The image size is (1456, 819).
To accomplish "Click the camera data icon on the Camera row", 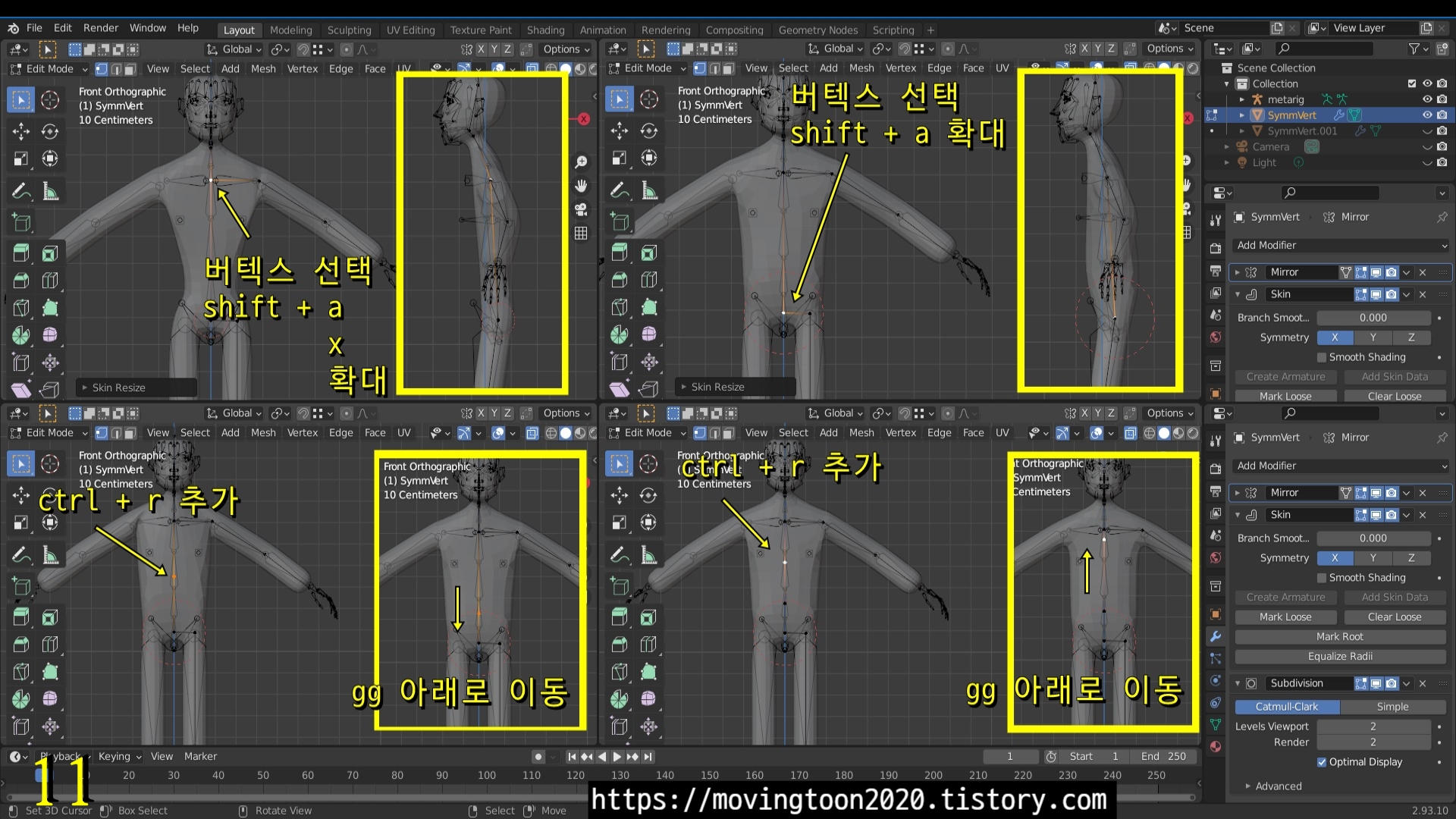I will [1312, 147].
